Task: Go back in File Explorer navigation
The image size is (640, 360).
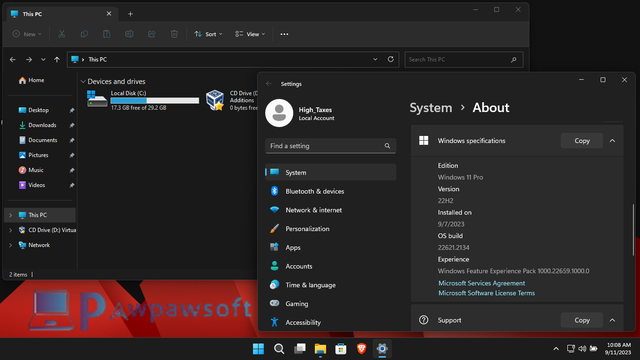Action: pos(13,60)
